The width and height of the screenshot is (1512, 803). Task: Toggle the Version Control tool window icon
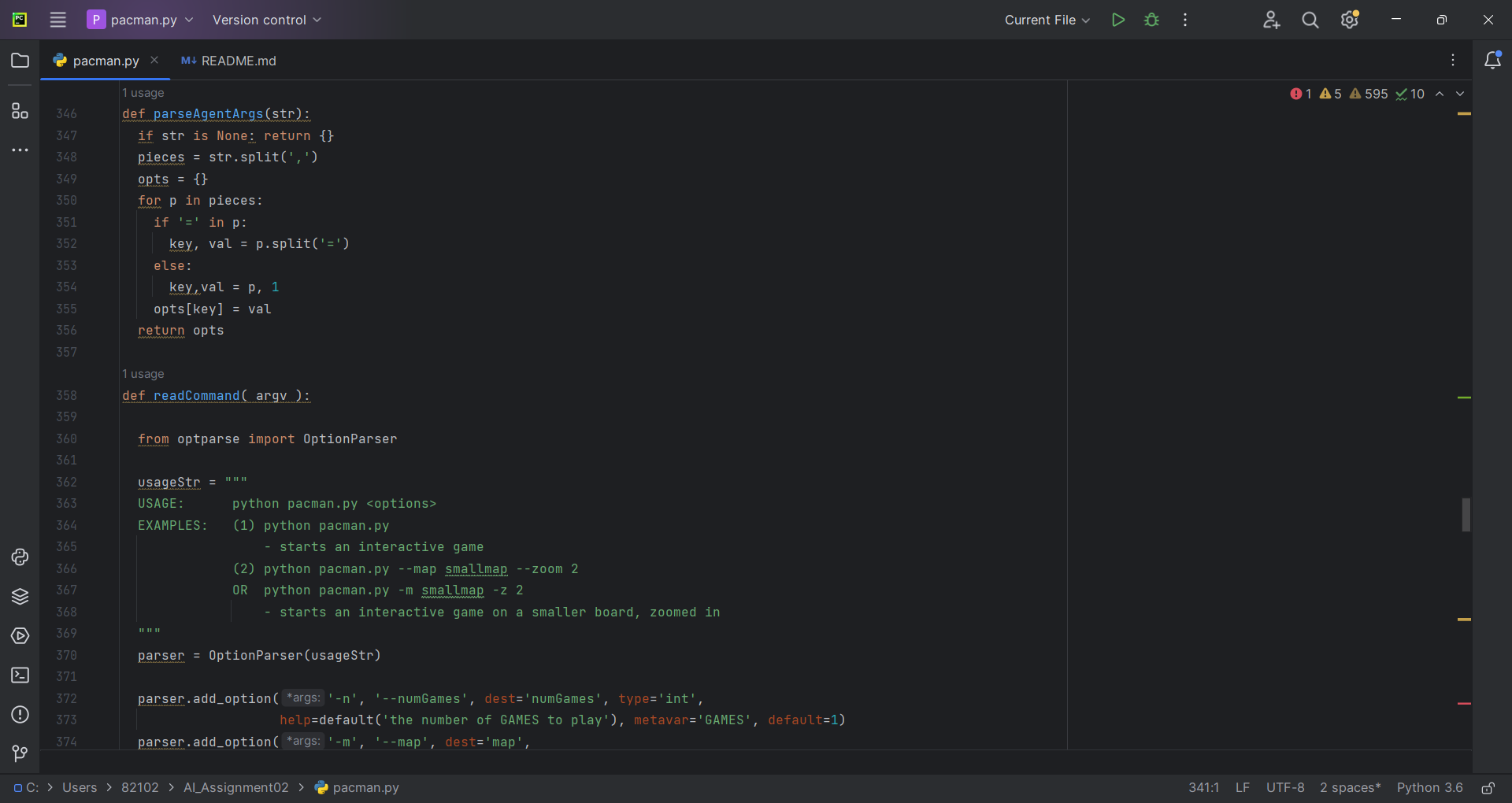click(20, 754)
